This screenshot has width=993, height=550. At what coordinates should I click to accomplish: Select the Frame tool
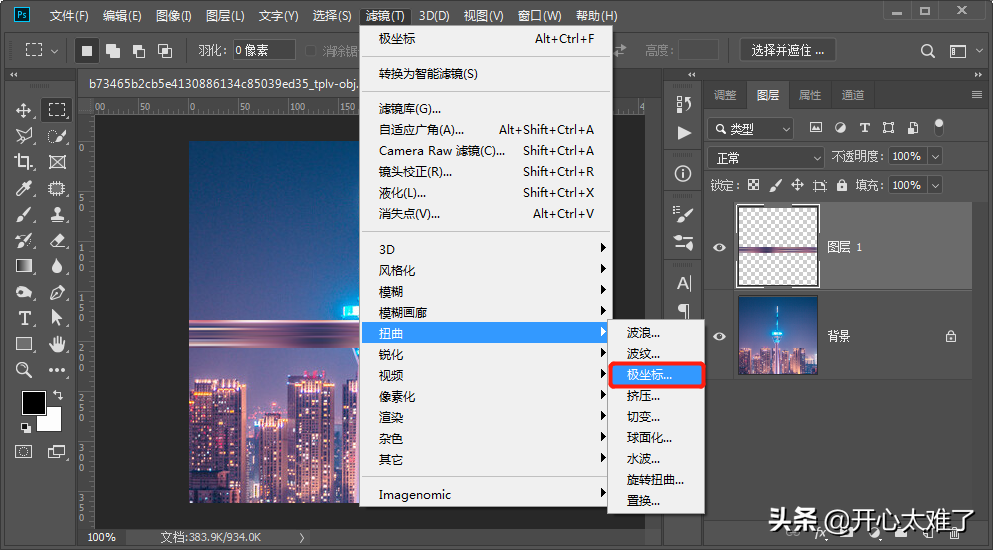pyautogui.click(x=57, y=162)
